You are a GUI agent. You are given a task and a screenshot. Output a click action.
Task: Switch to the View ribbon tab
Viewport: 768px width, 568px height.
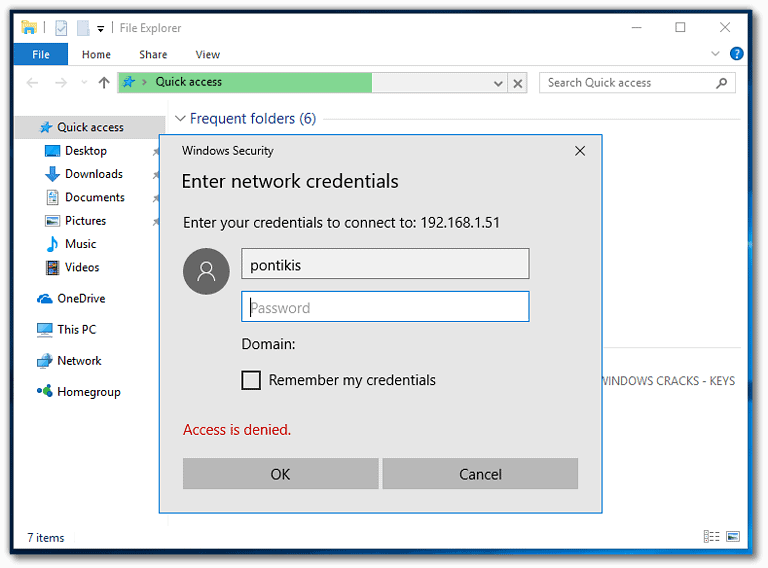point(208,54)
